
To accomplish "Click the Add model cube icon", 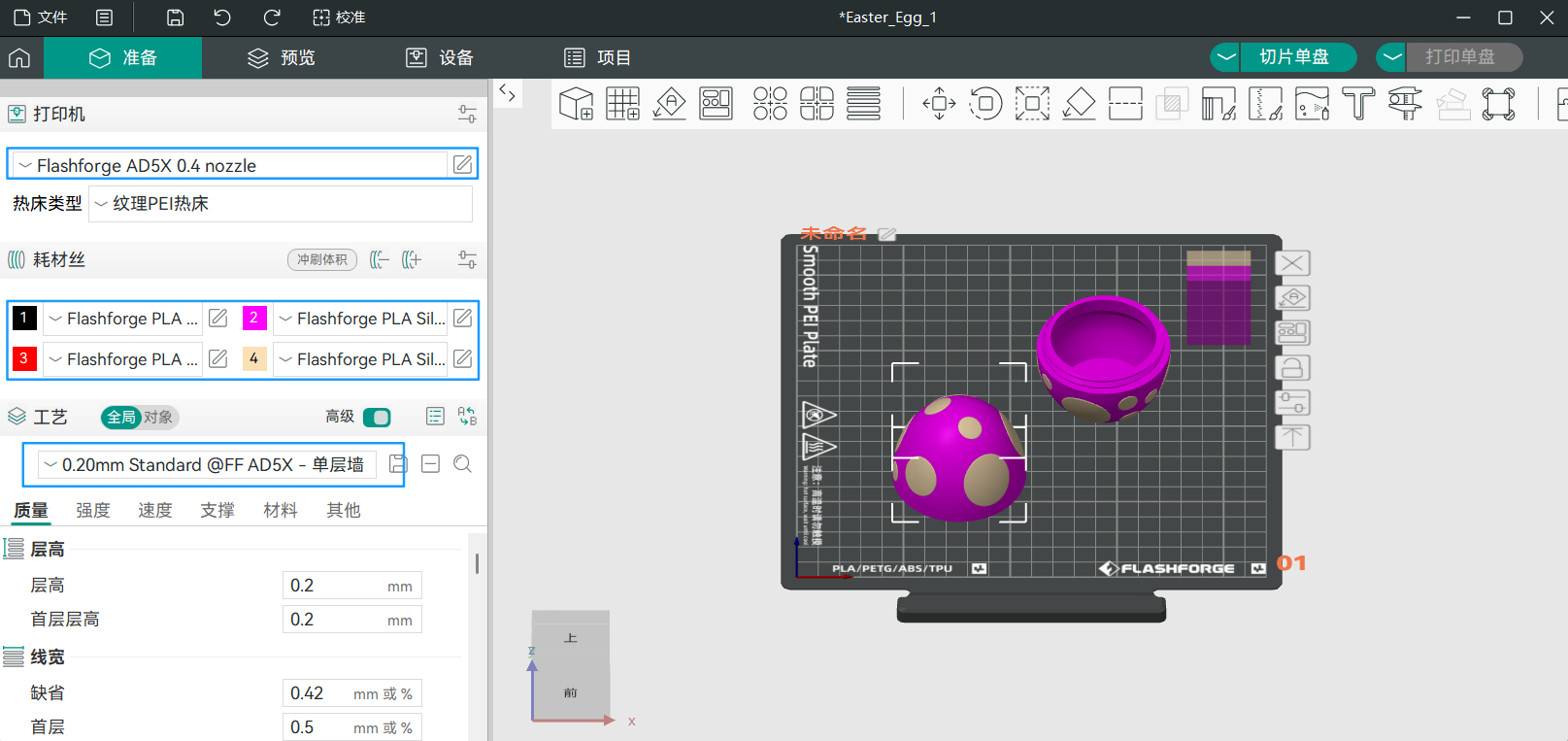I will point(576,103).
